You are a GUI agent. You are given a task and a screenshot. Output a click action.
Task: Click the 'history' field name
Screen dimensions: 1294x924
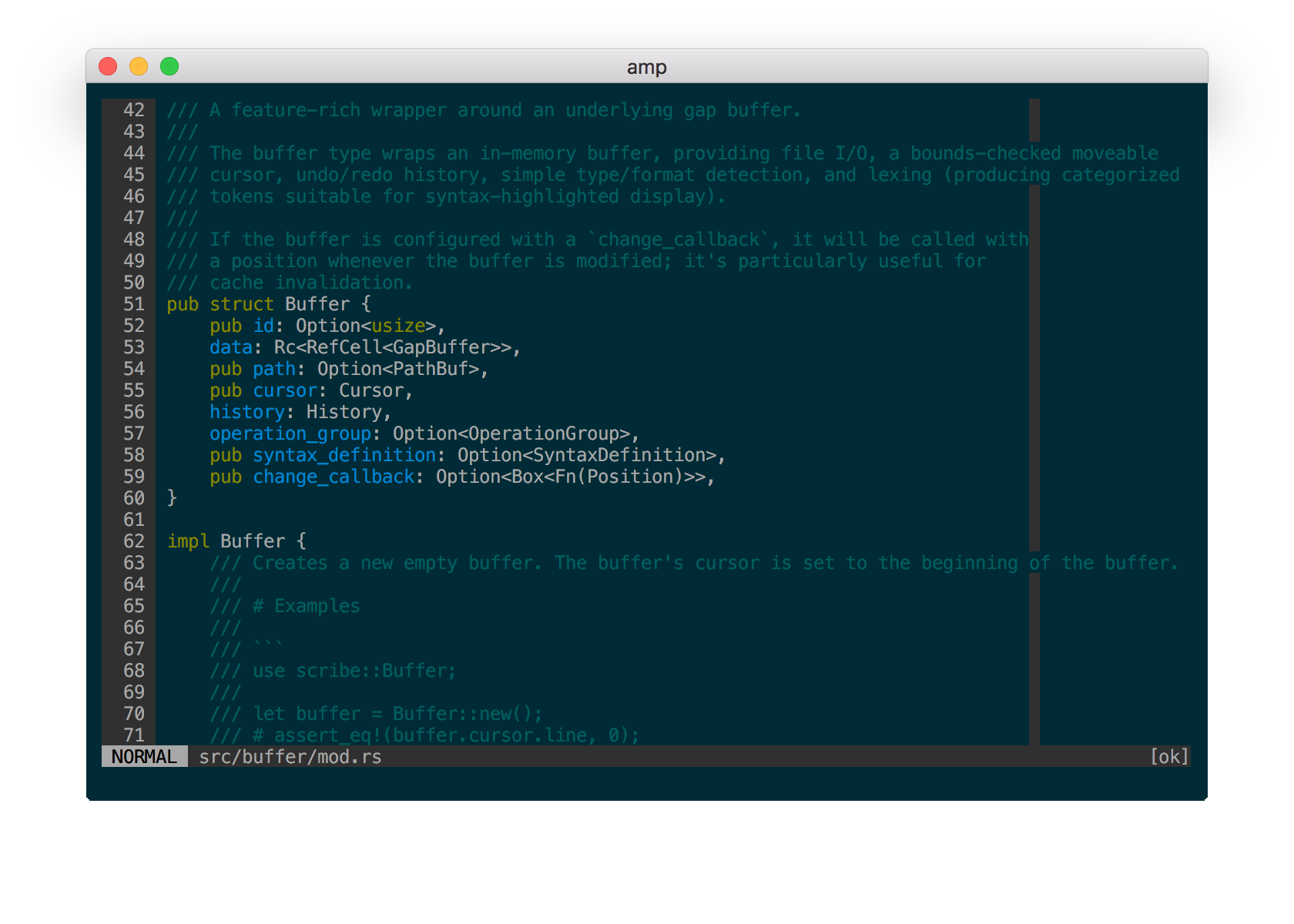(247, 412)
